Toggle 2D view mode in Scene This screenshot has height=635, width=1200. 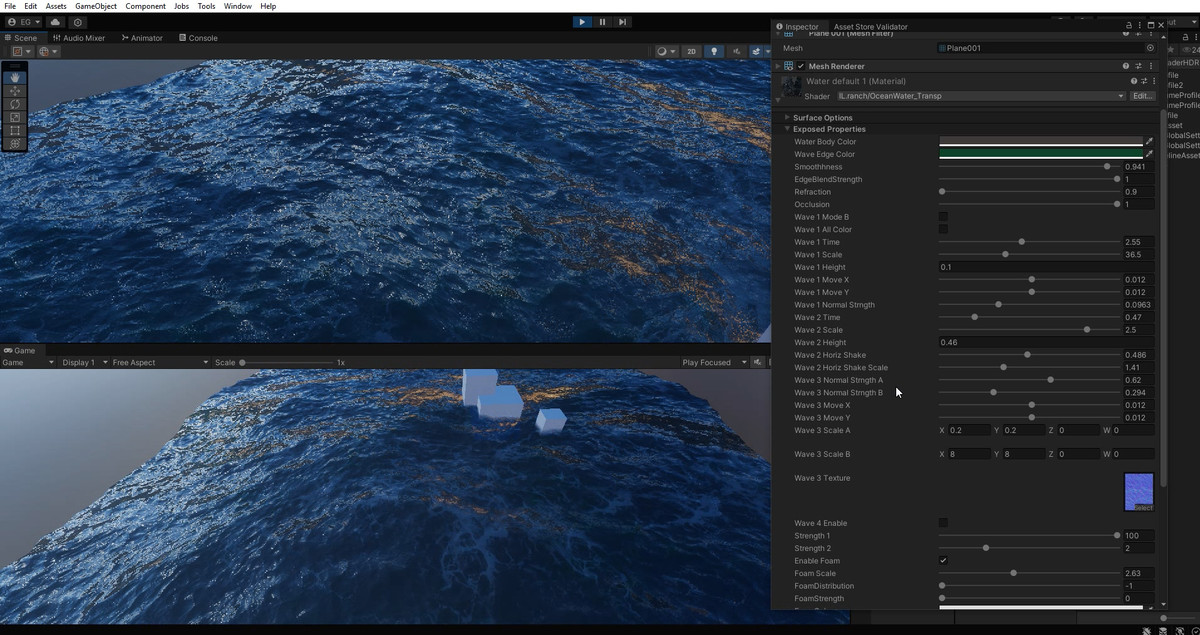[691, 51]
